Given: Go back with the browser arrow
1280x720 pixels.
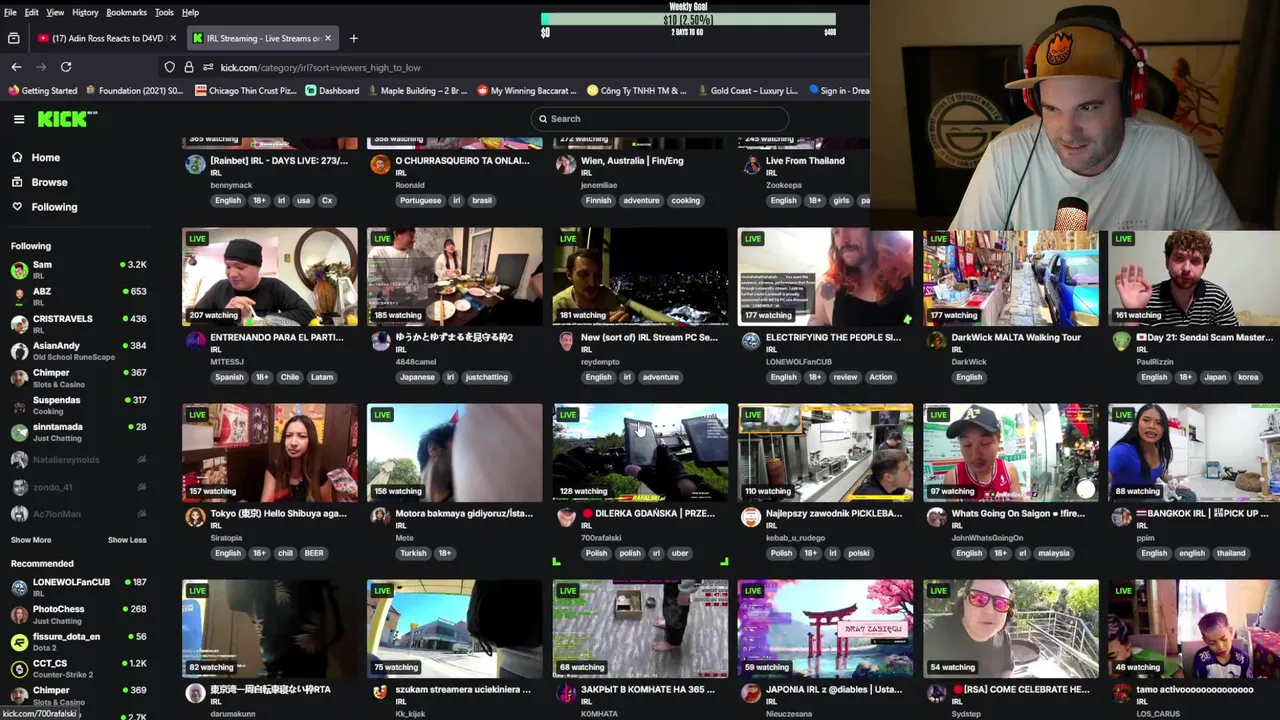Looking at the screenshot, I should tap(16, 67).
